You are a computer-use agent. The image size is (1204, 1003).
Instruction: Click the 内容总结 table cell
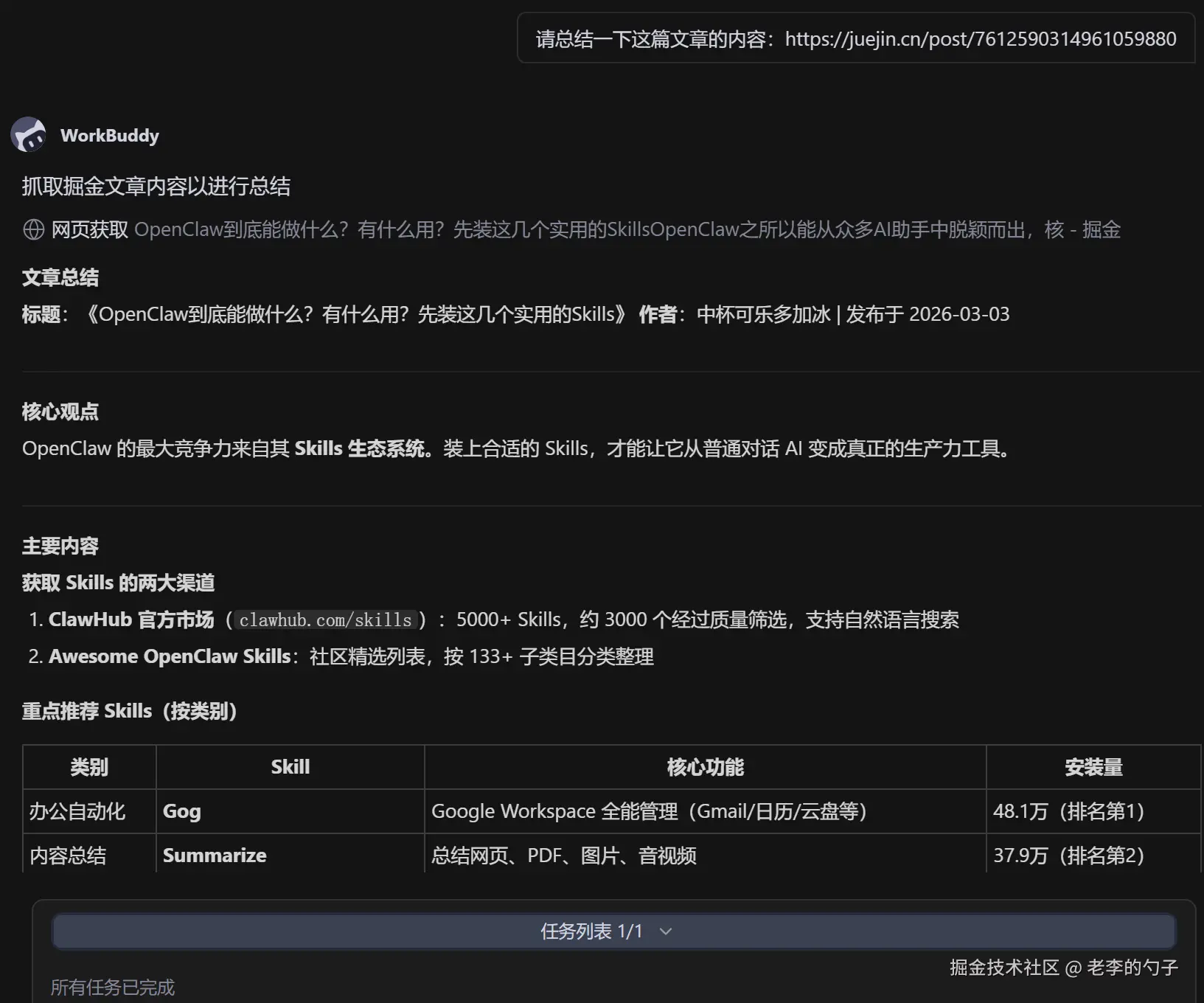click(x=89, y=854)
